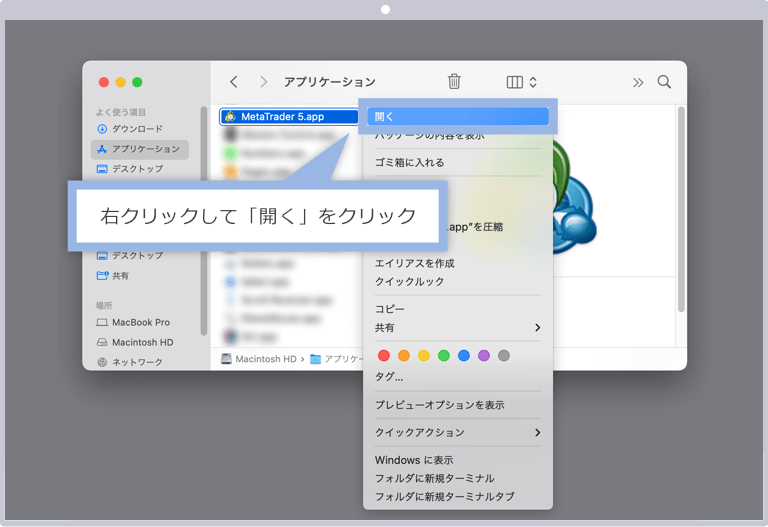Apply the yellow tag color
The width and height of the screenshot is (768, 527).
pyautogui.click(x=424, y=356)
